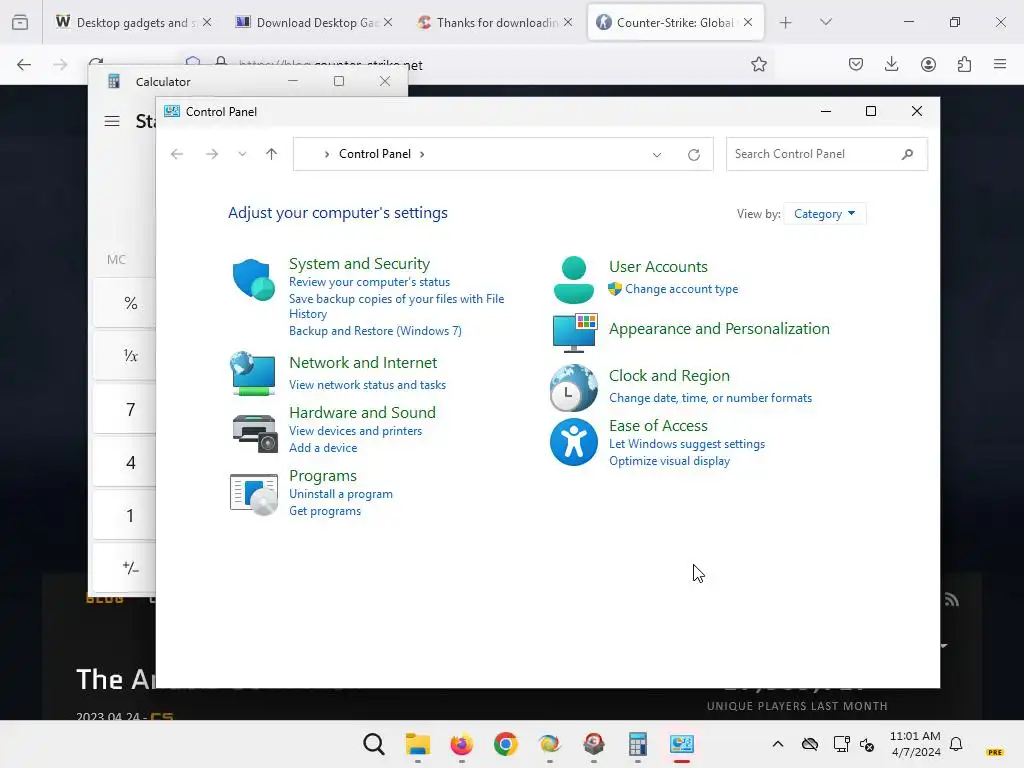
Task: Open the clock and date in taskbar
Action: click(x=915, y=744)
